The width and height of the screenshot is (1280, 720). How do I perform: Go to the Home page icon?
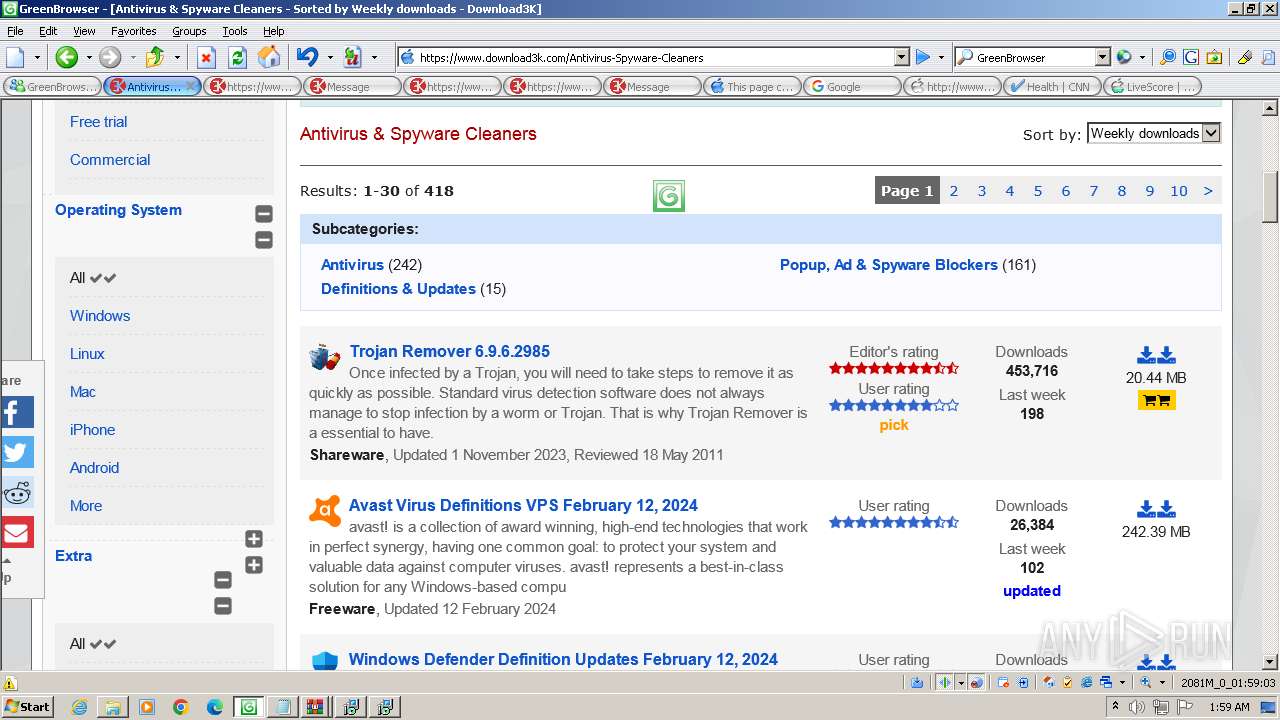[x=269, y=57]
